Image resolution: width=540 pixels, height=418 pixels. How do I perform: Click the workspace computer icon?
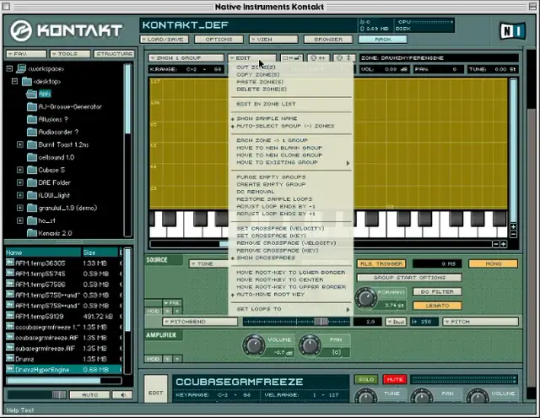(21, 69)
